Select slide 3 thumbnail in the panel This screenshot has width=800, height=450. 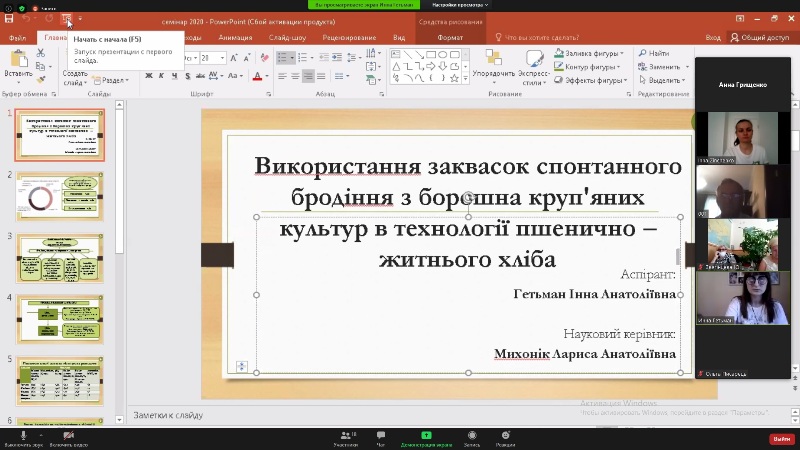59,258
